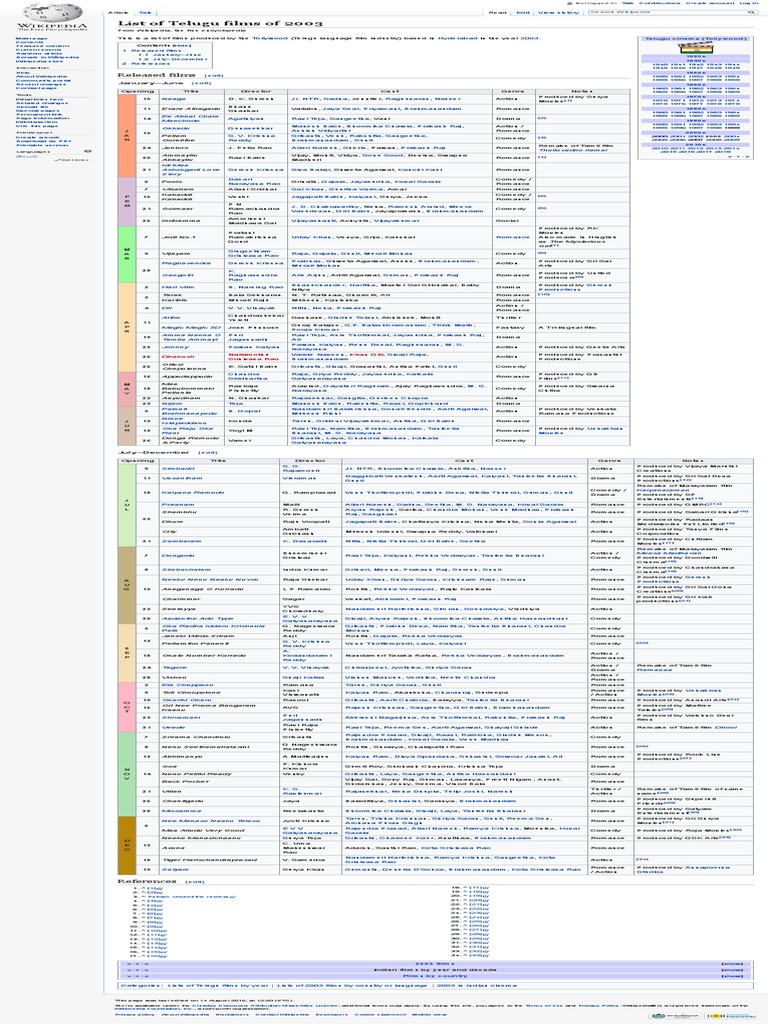The image size is (768, 1024).
Task: Open the Dongodu film link
Action: pos(178,555)
